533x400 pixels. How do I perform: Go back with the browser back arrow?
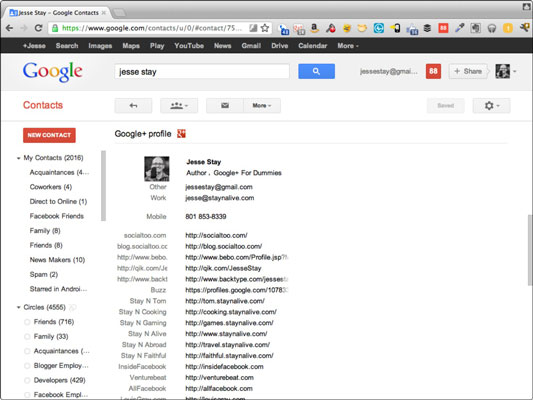tap(9, 28)
